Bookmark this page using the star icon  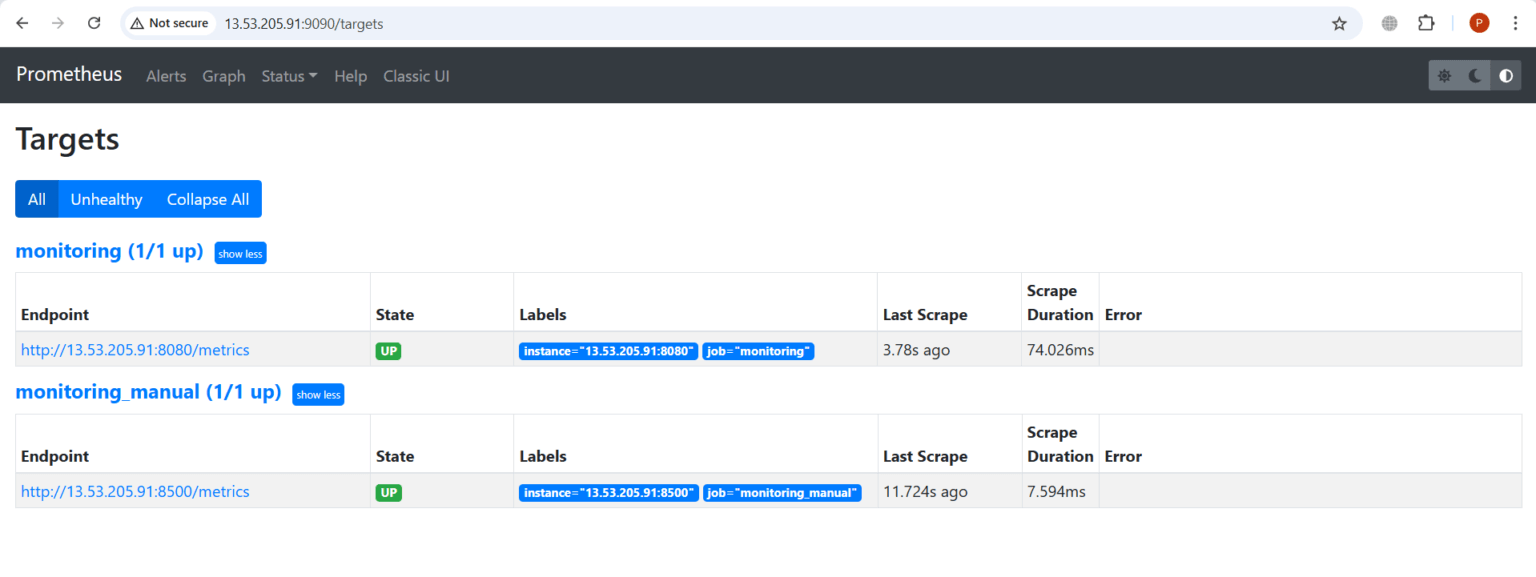click(x=1340, y=22)
